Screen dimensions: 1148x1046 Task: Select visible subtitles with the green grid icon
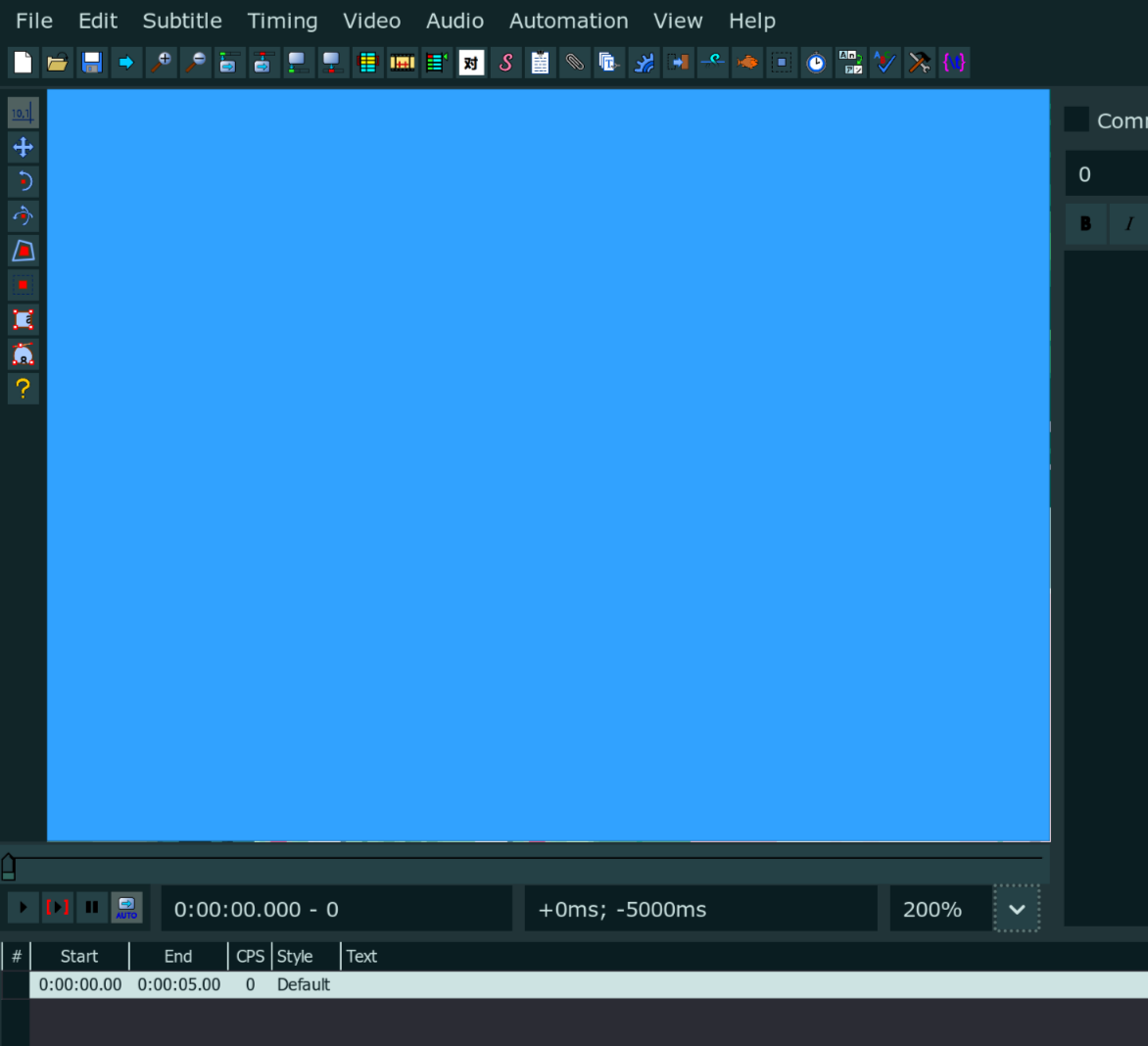coord(367,63)
